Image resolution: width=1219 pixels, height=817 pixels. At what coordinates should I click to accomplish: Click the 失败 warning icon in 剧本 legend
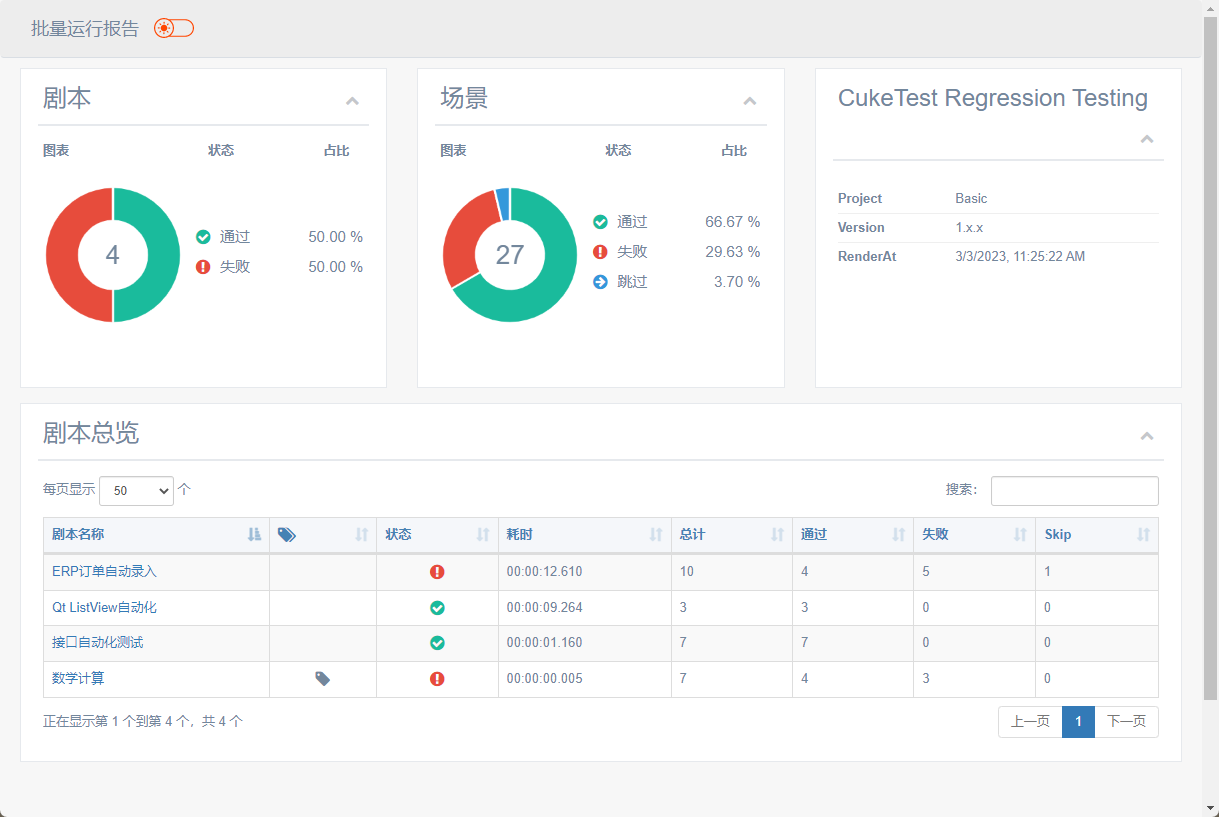tap(203, 267)
